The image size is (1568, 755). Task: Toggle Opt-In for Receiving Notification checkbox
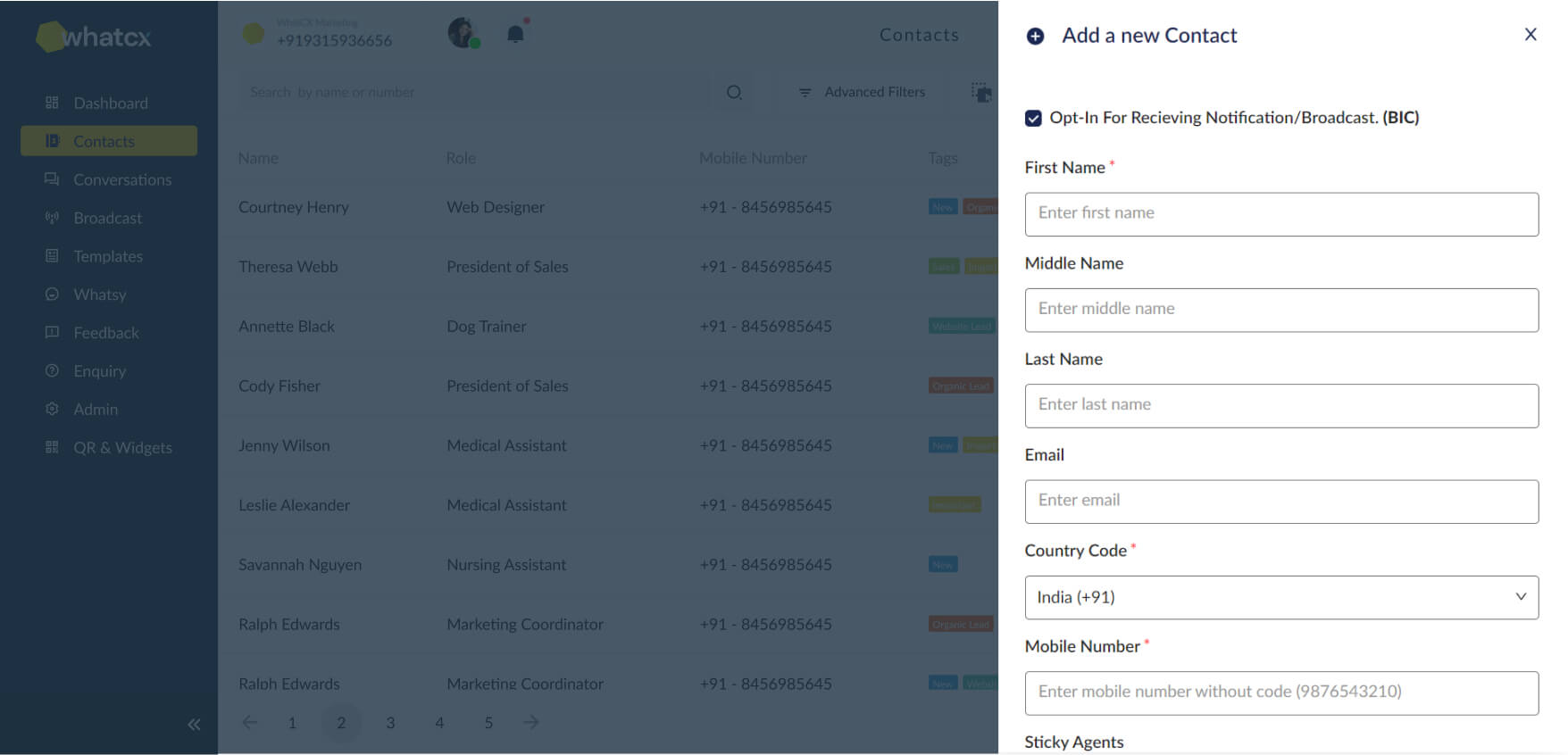click(1033, 118)
